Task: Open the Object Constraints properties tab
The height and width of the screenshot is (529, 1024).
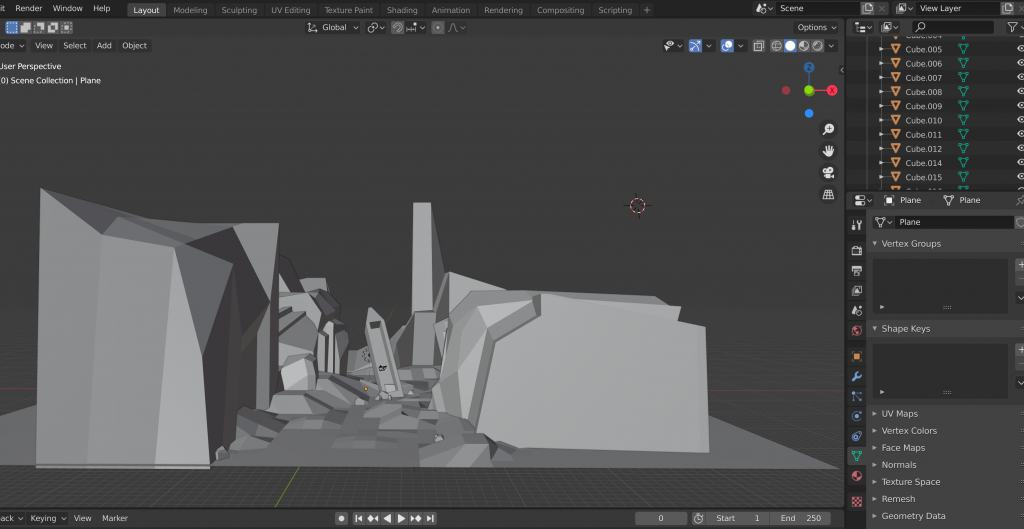Action: [x=857, y=436]
